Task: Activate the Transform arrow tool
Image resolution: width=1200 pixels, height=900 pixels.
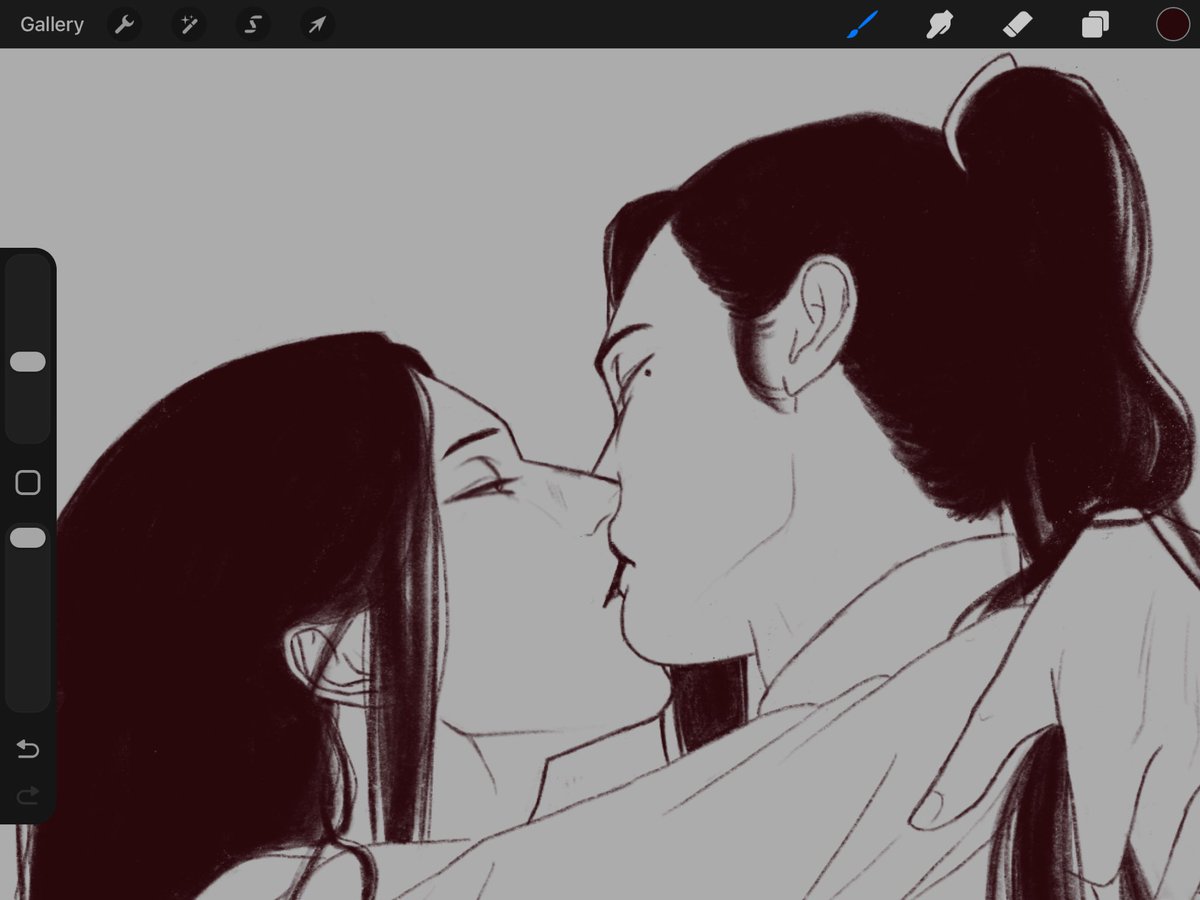Action: coord(317,24)
